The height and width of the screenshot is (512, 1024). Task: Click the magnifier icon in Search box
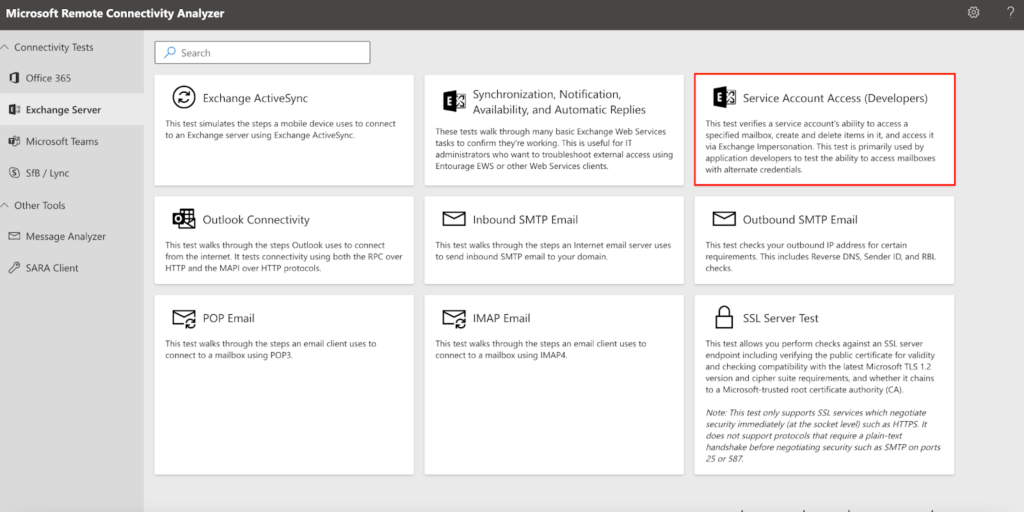coord(170,52)
